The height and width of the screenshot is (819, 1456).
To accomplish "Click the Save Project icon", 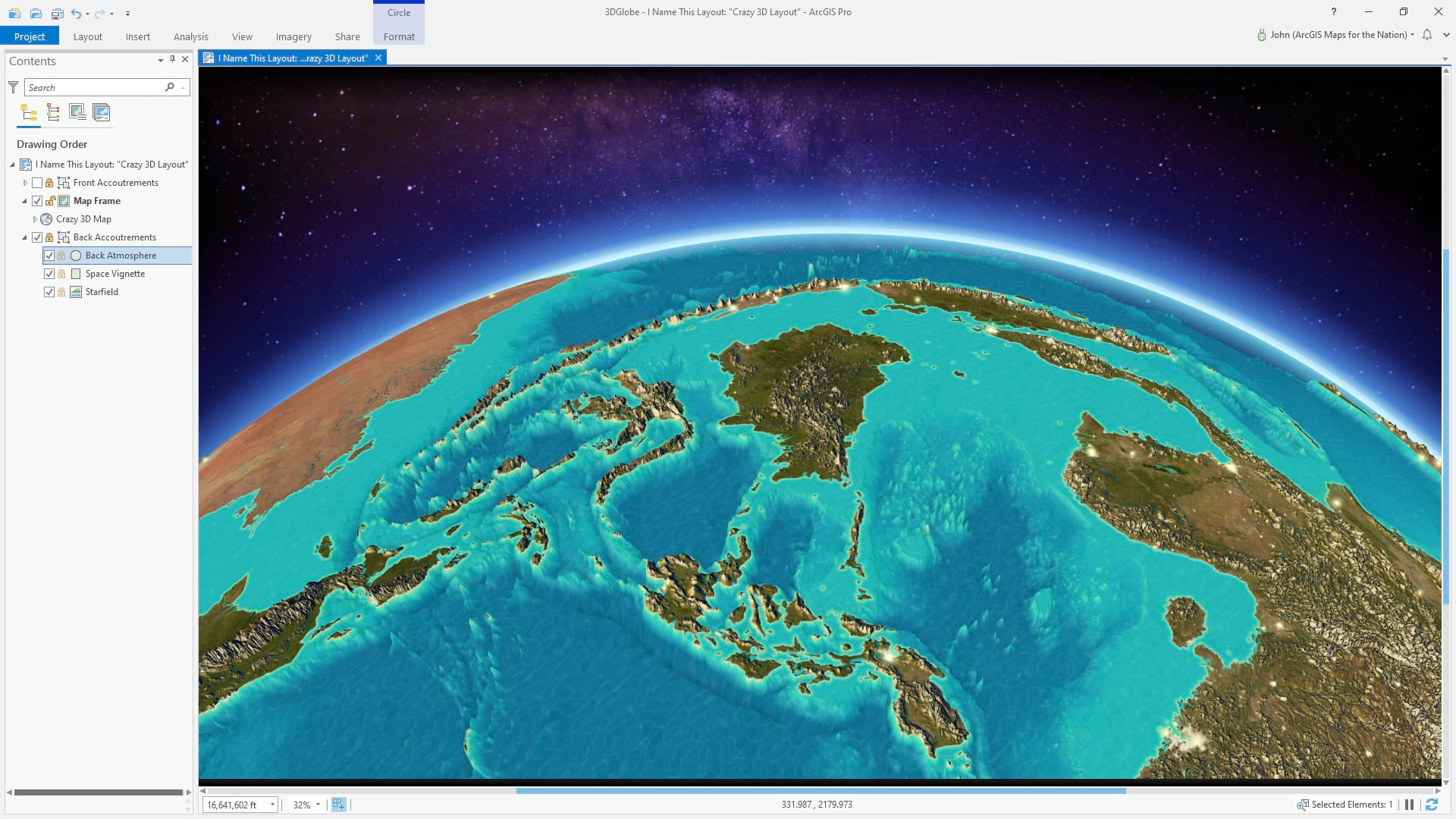I will click(x=58, y=13).
